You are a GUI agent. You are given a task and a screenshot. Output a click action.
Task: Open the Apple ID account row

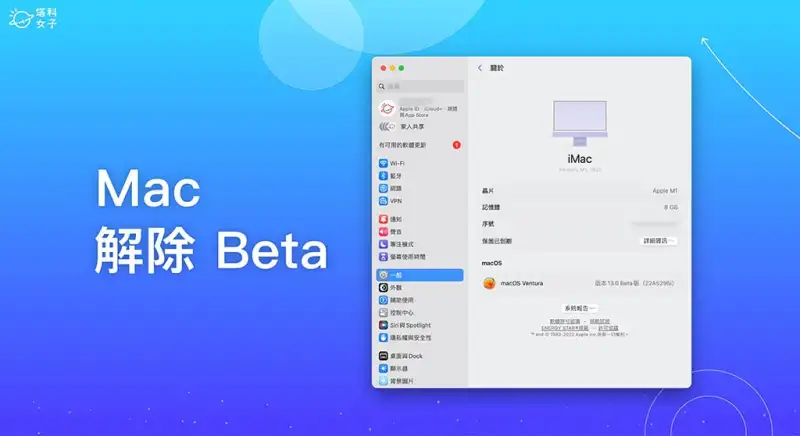click(x=419, y=108)
